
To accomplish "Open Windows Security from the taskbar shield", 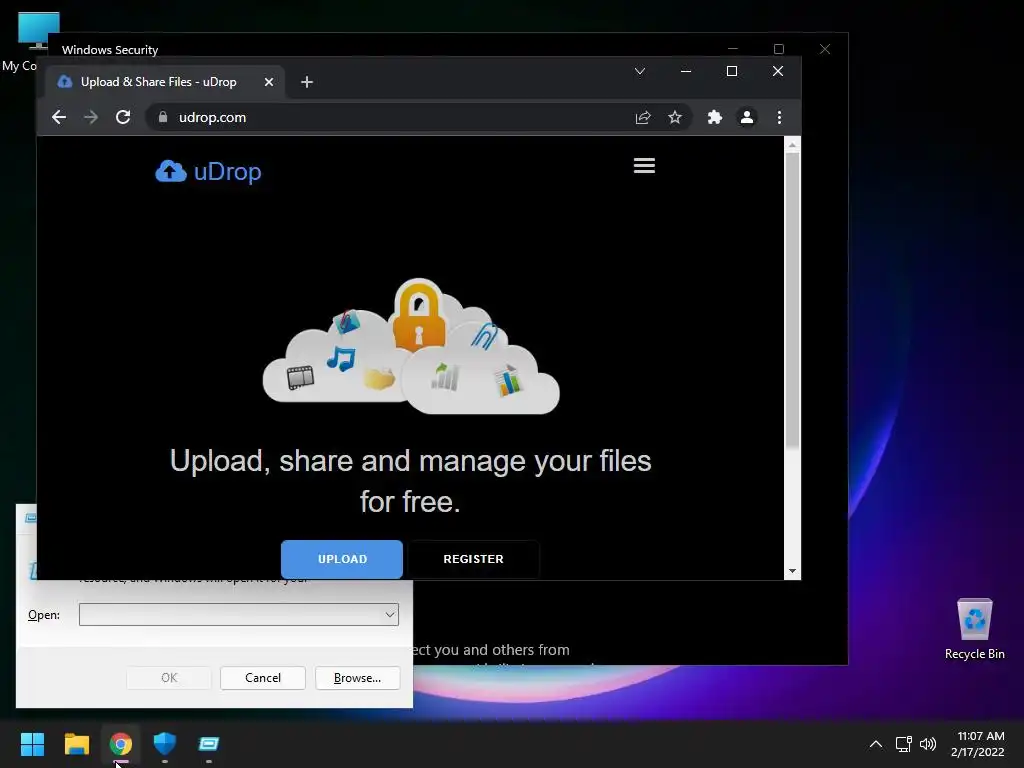I will pyautogui.click(x=165, y=744).
